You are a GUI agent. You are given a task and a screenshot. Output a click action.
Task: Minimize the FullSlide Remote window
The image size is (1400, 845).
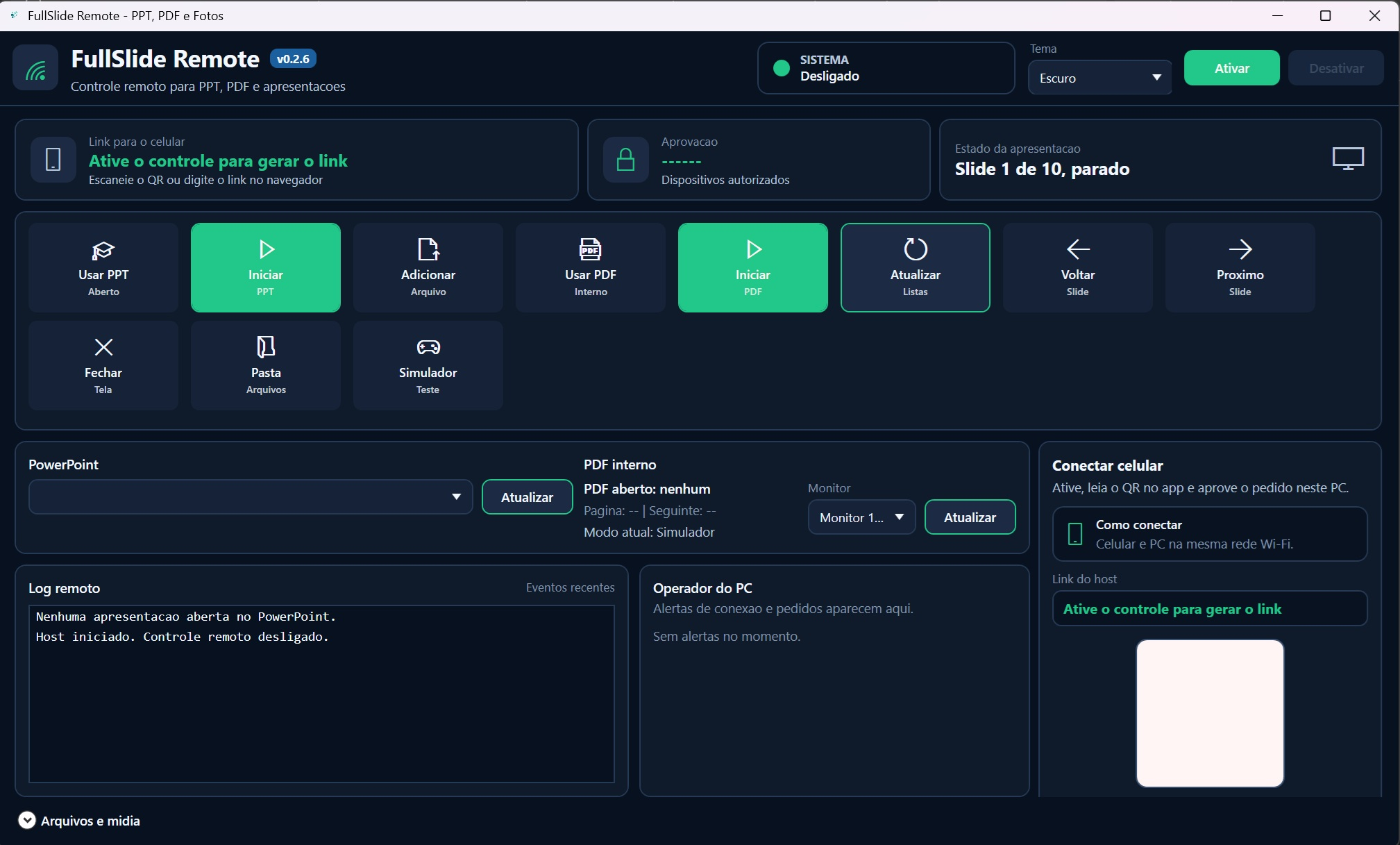click(1277, 15)
